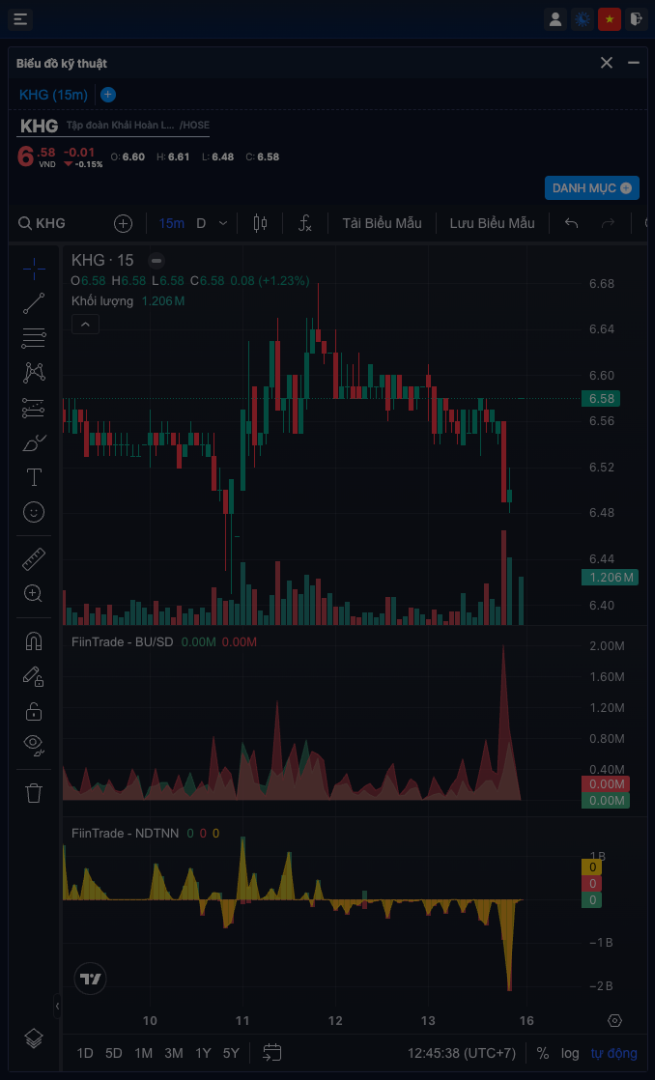This screenshot has height=1080, width=655.
Task: Select the XABCD pattern tool
Action: click(34, 373)
